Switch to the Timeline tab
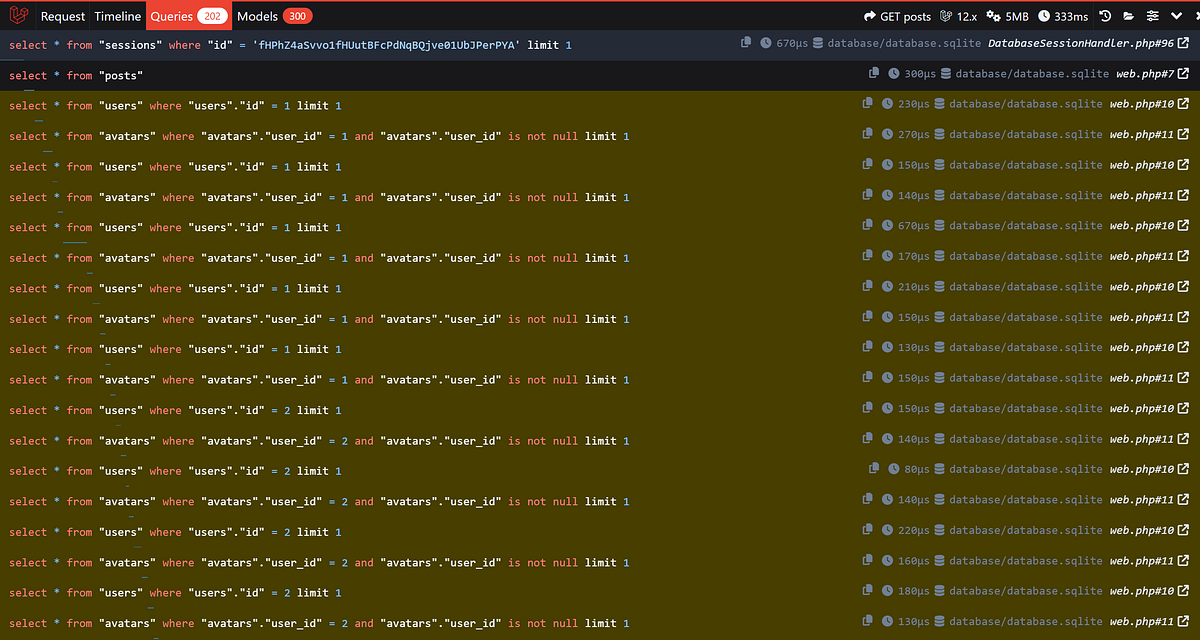1200x640 pixels. (x=117, y=15)
